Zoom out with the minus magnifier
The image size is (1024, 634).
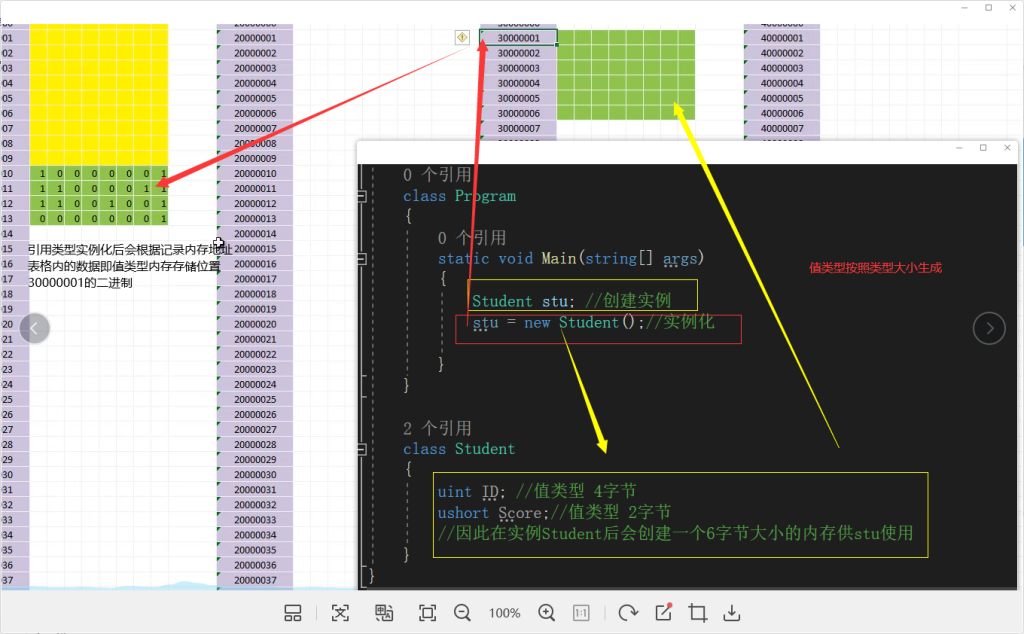(462, 612)
